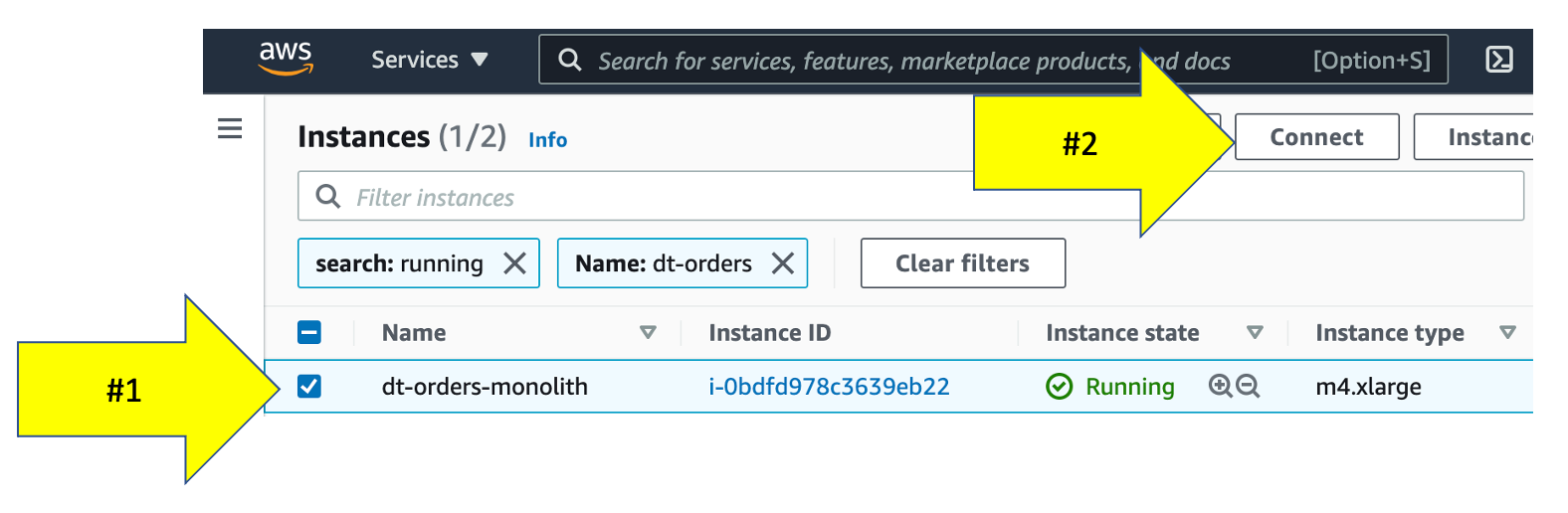
Task: Expand the Instance state column sort arrow
Action: [x=1255, y=333]
